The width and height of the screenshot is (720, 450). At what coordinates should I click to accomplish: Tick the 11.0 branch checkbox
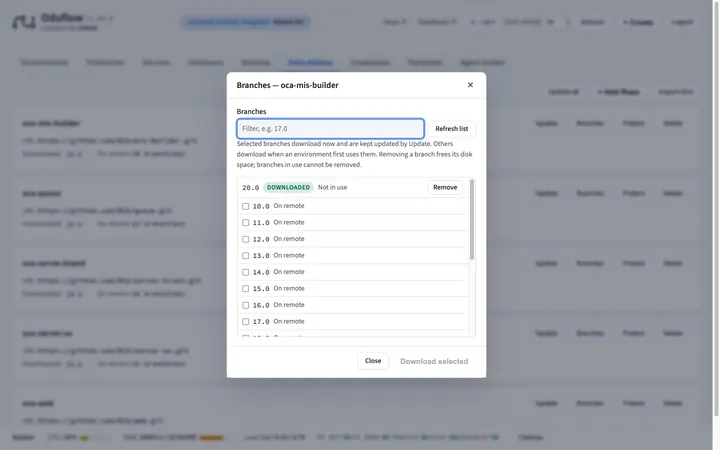point(246,223)
